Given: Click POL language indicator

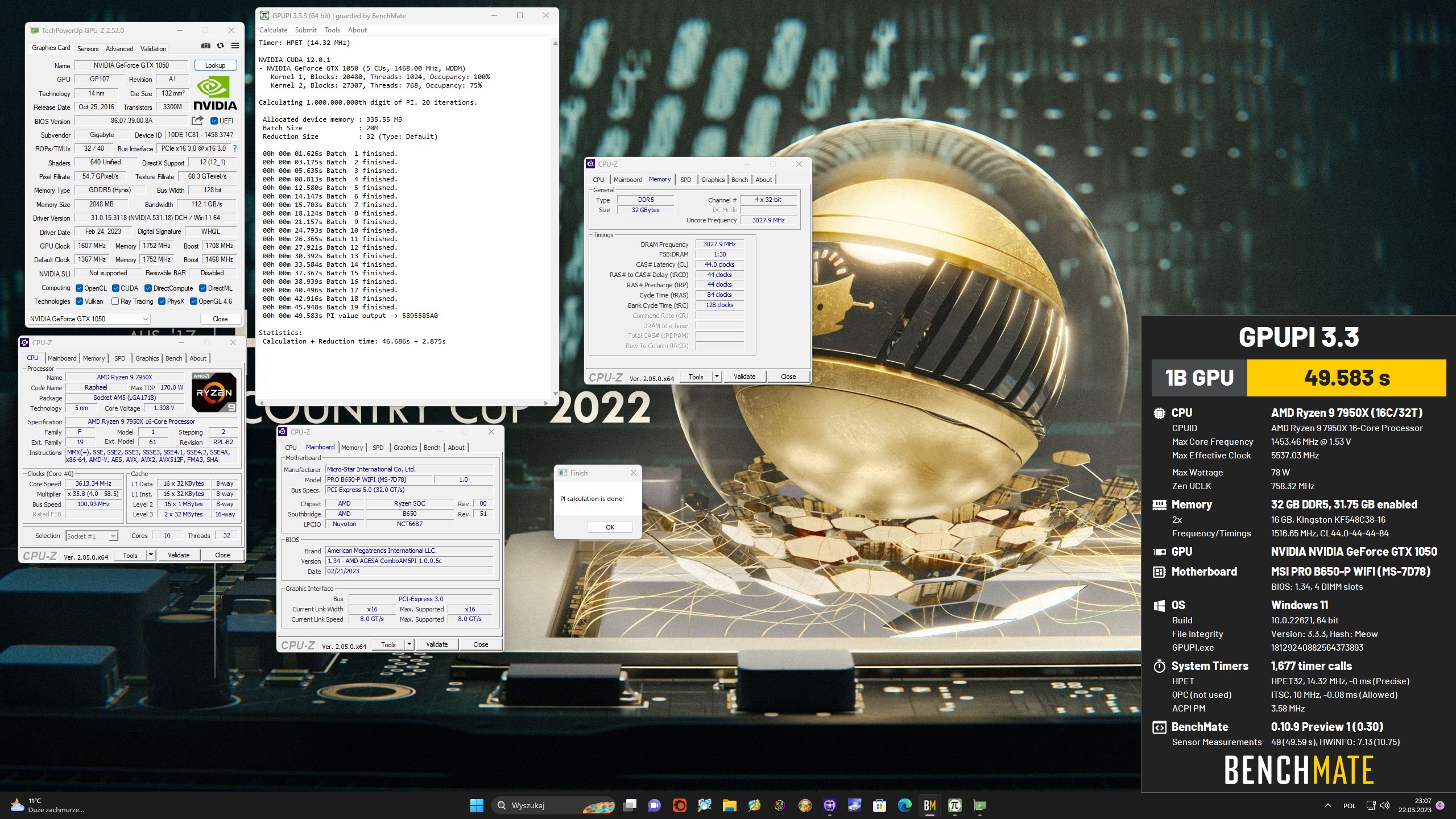Looking at the screenshot, I should point(1350,805).
